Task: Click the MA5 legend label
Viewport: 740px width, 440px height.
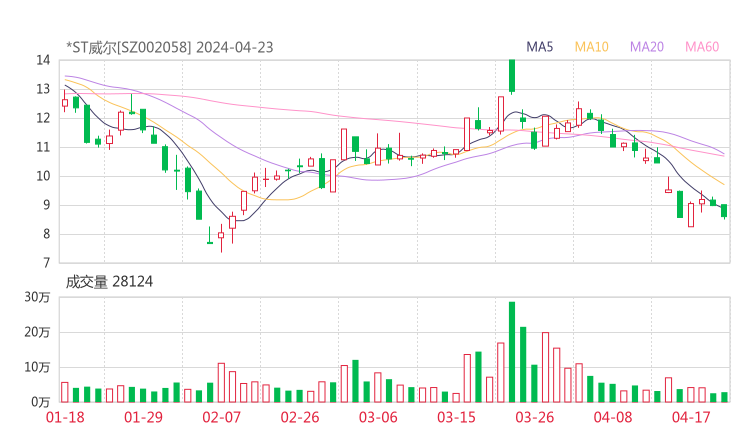Action: (539, 47)
